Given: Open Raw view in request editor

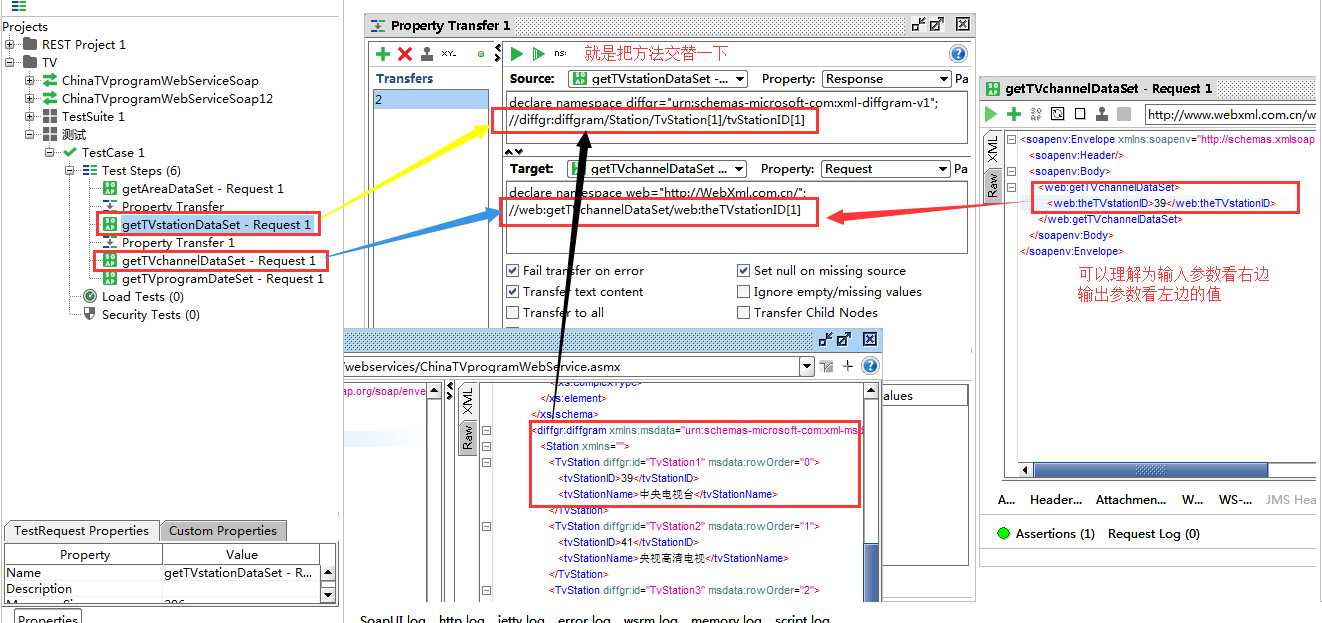Looking at the screenshot, I should tap(993, 185).
